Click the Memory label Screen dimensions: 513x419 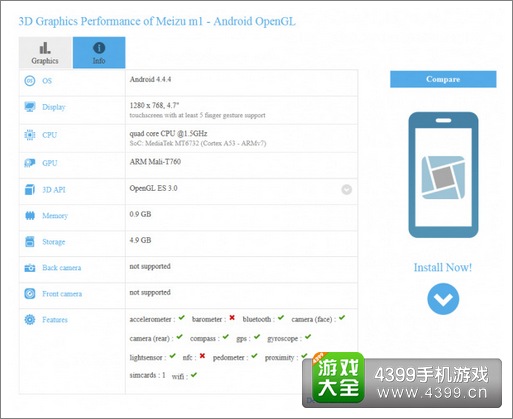coord(55,216)
